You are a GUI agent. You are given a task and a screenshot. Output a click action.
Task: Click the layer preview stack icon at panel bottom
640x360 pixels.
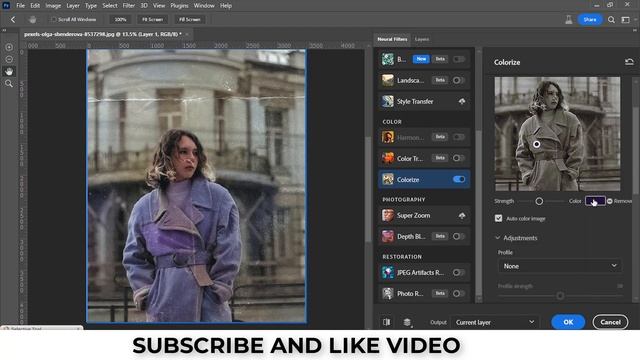pos(407,322)
